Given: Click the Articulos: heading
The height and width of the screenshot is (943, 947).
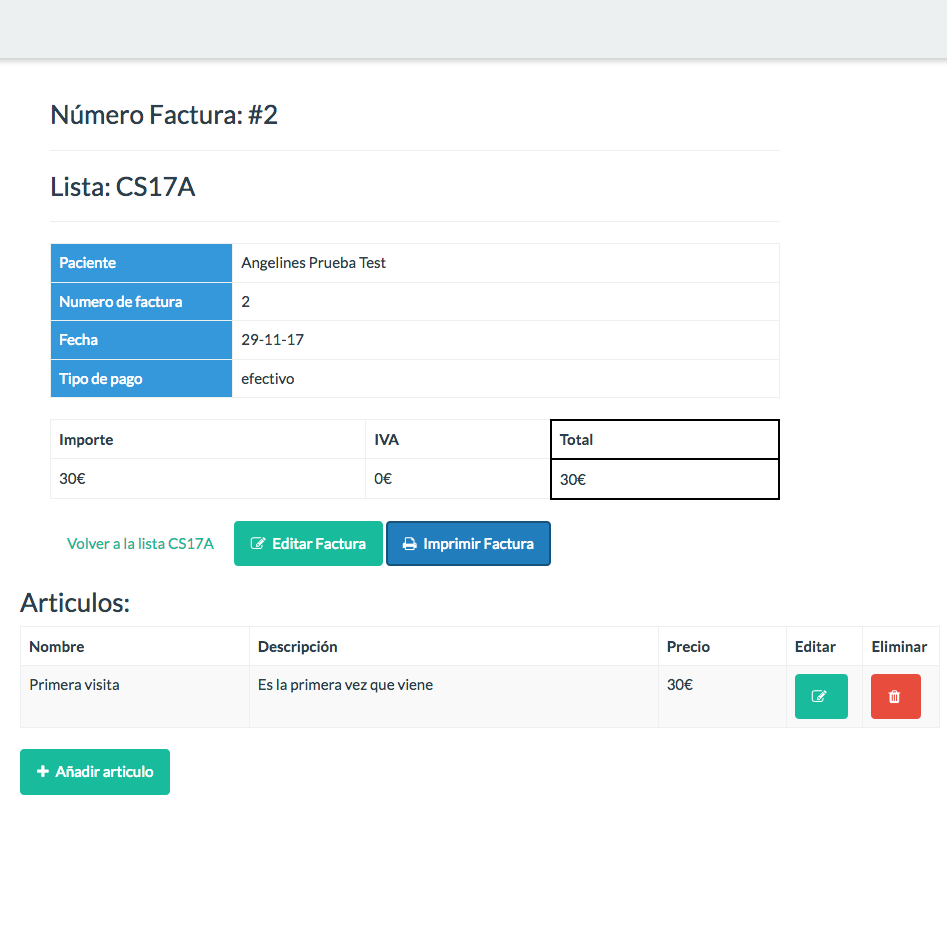Looking at the screenshot, I should (x=75, y=603).
